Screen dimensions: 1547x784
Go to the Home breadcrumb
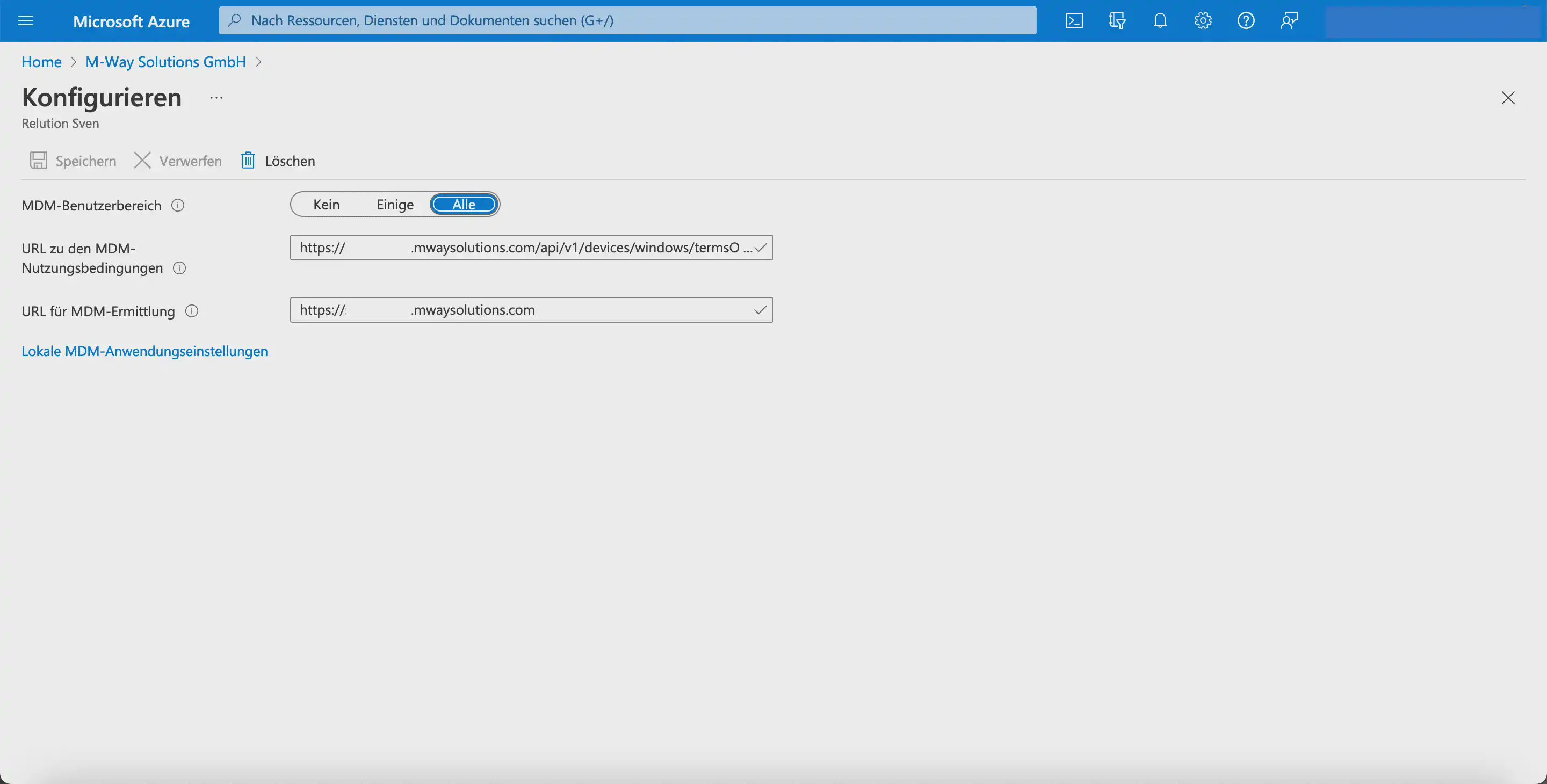41,62
